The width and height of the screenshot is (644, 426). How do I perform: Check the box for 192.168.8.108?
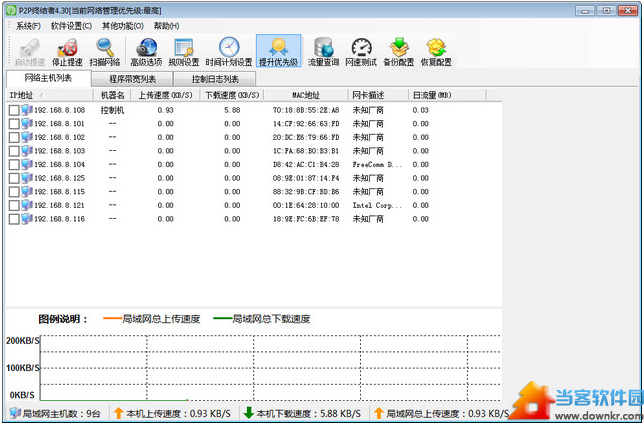point(14,110)
